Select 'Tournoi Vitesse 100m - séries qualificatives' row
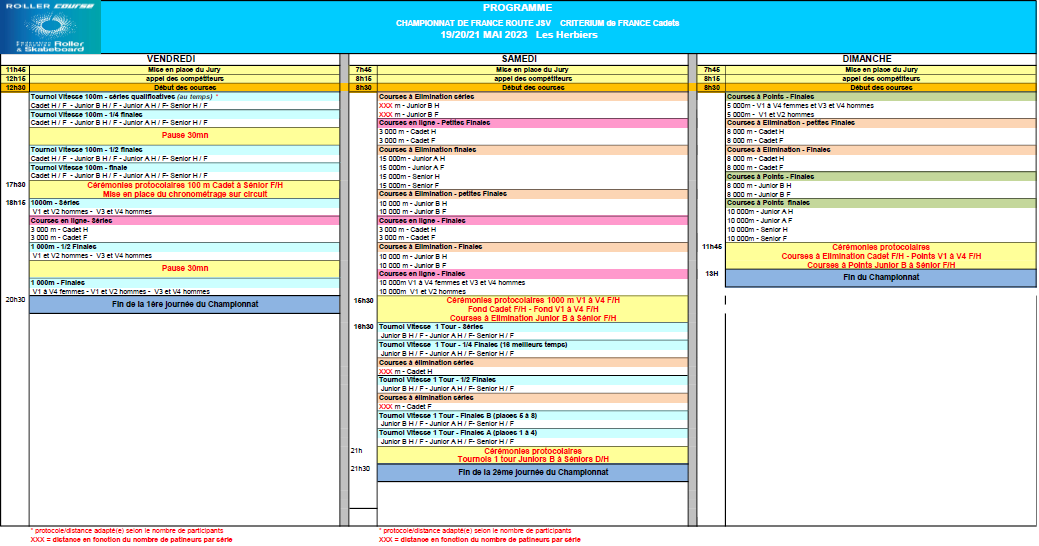The width and height of the screenshot is (1039, 546). [x=184, y=97]
